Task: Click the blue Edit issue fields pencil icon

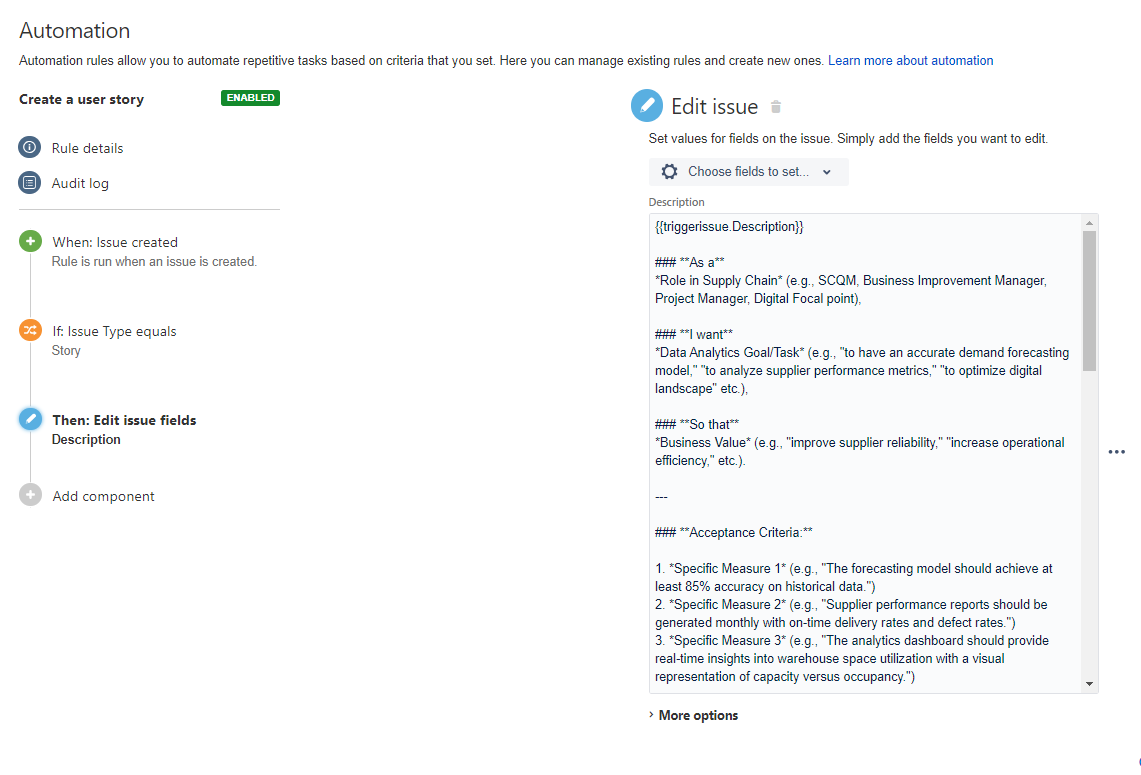Action: 30,419
